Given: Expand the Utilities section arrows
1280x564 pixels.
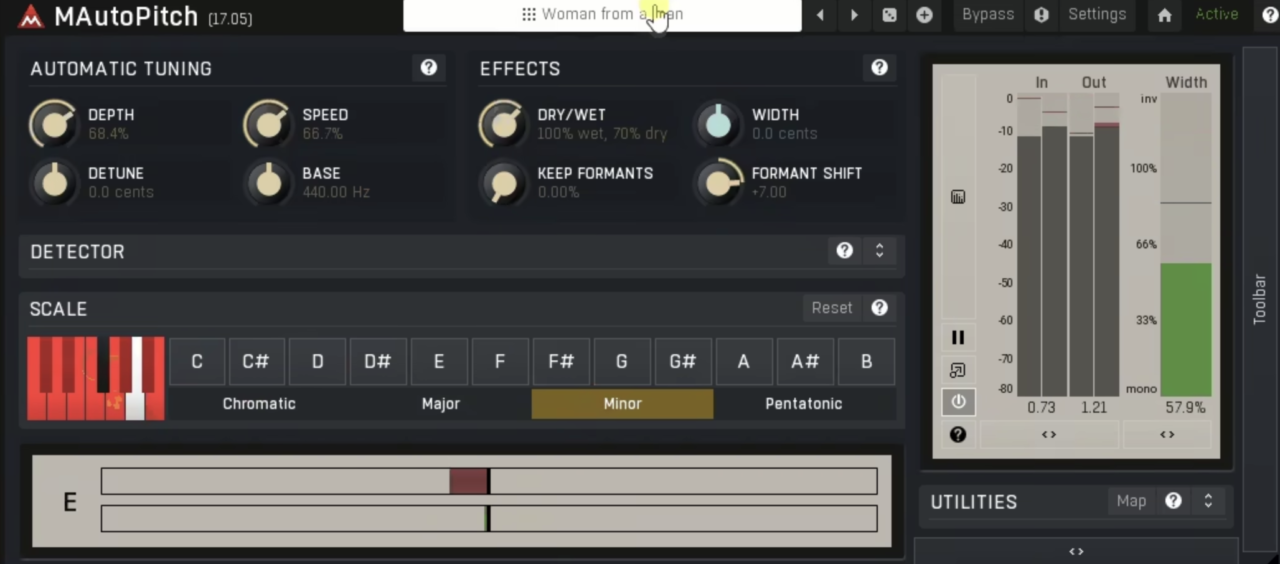Looking at the screenshot, I should [x=1208, y=501].
